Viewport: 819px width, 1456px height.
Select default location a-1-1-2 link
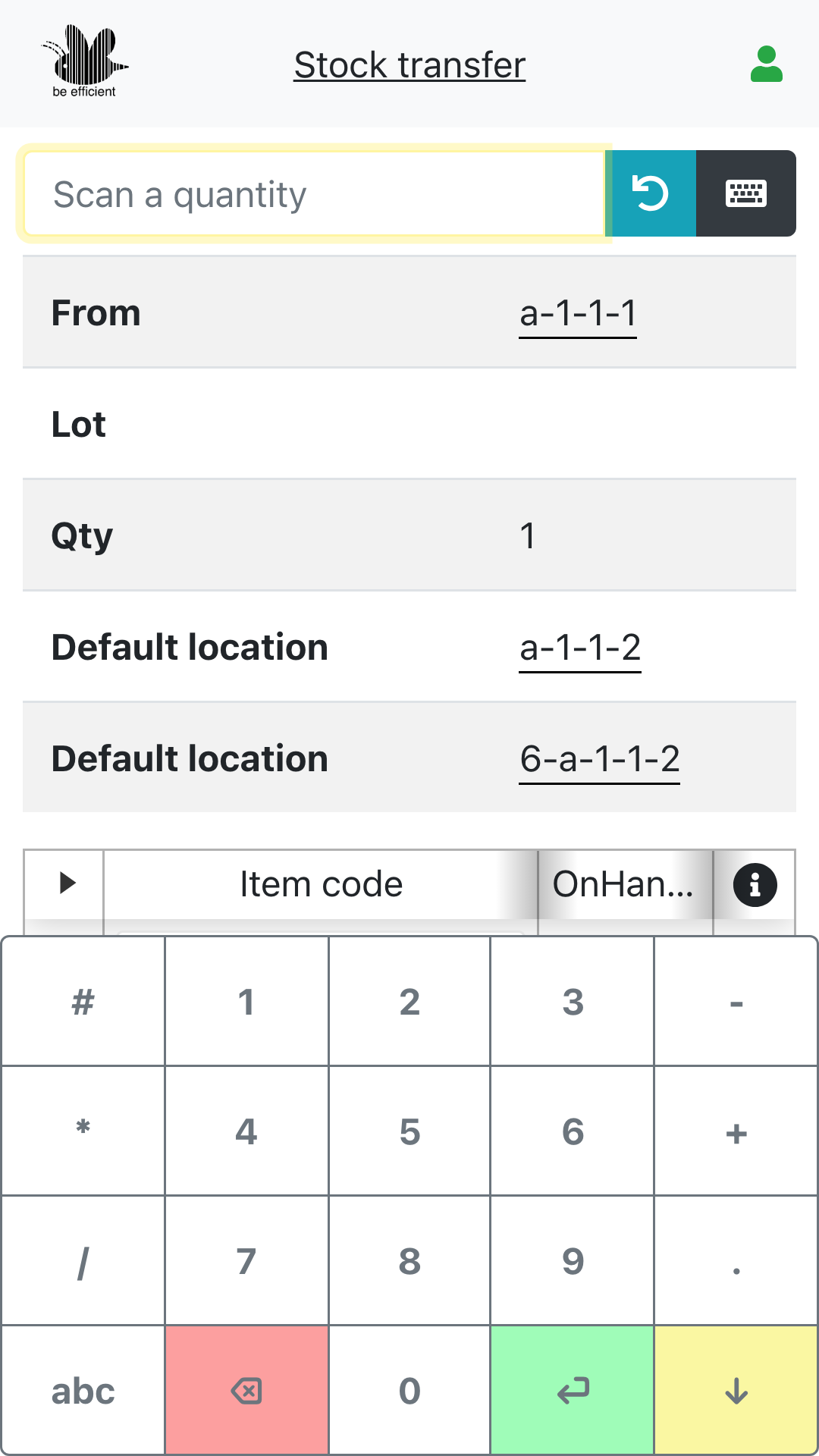tap(579, 648)
